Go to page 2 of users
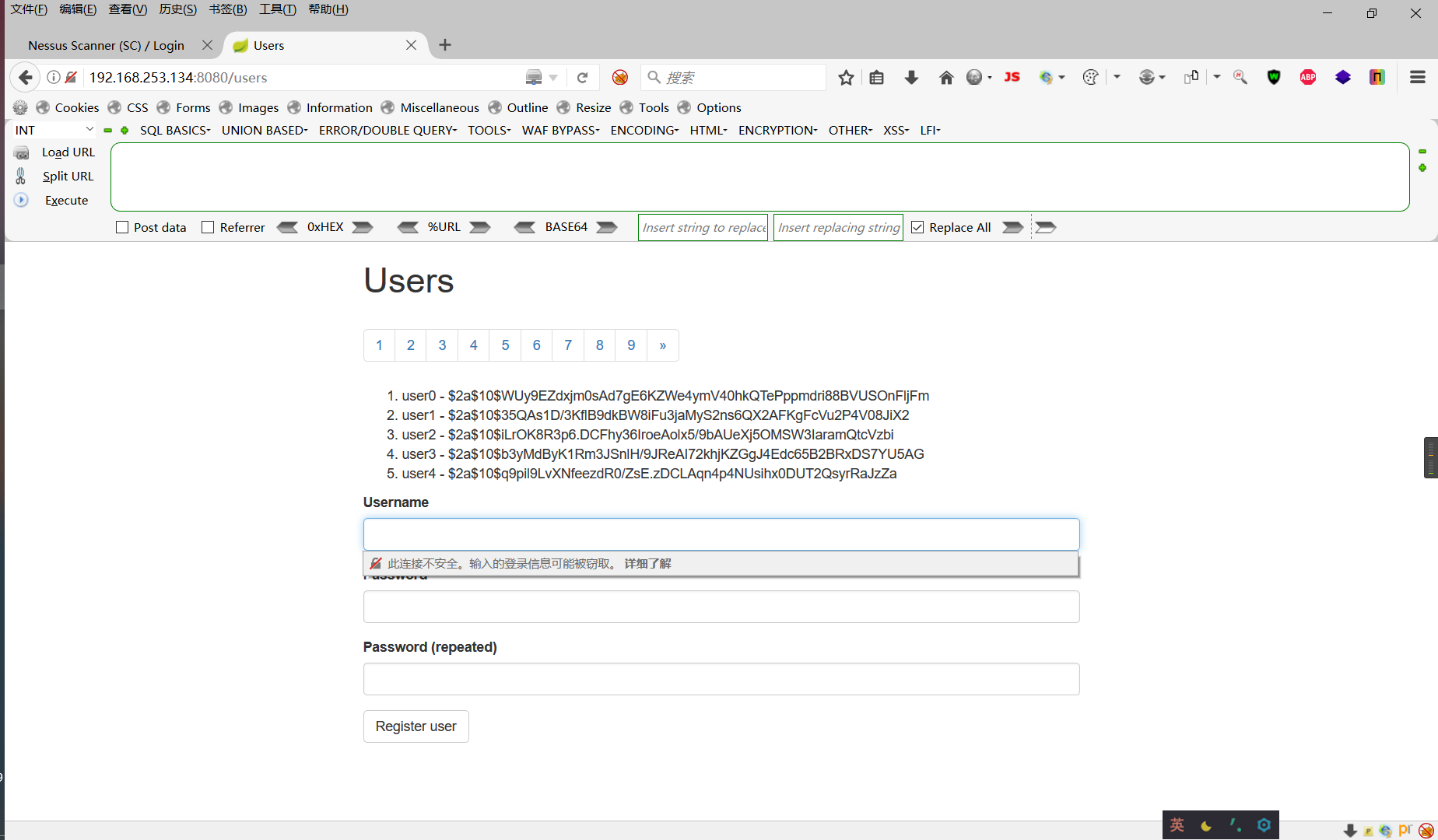The image size is (1438, 840). [x=411, y=345]
